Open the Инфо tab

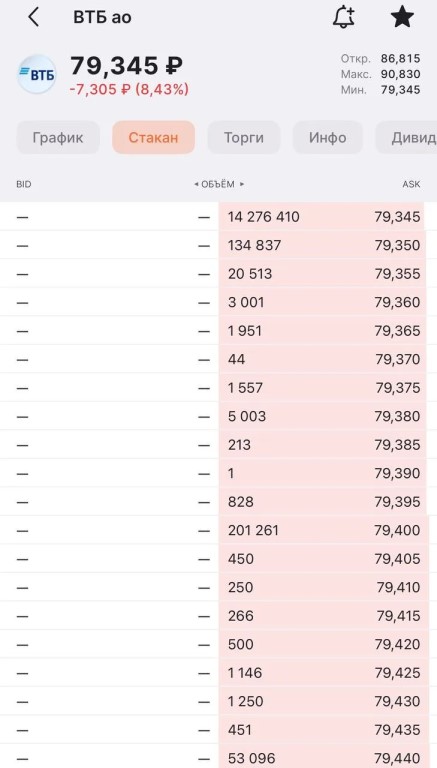click(328, 138)
